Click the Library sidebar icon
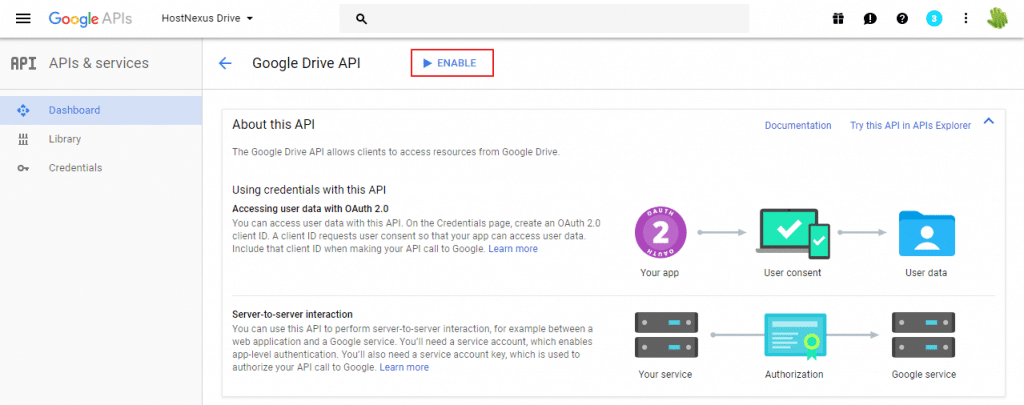The image size is (1024, 405). pos(23,139)
